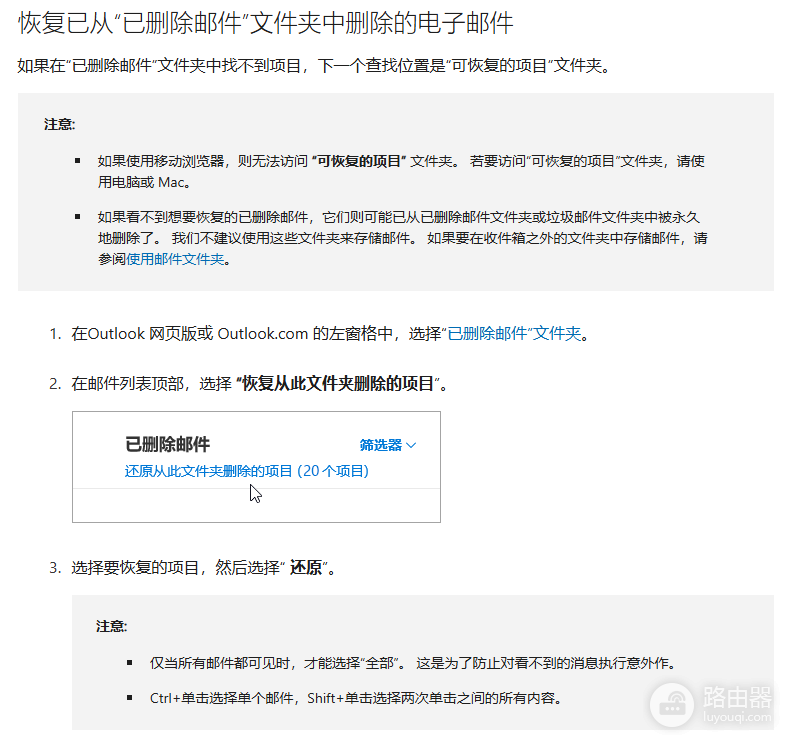The width and height of the screenshot is (790, 745).
Task: Click the 注意: label under step 3
Action: (x=111, y=626)
